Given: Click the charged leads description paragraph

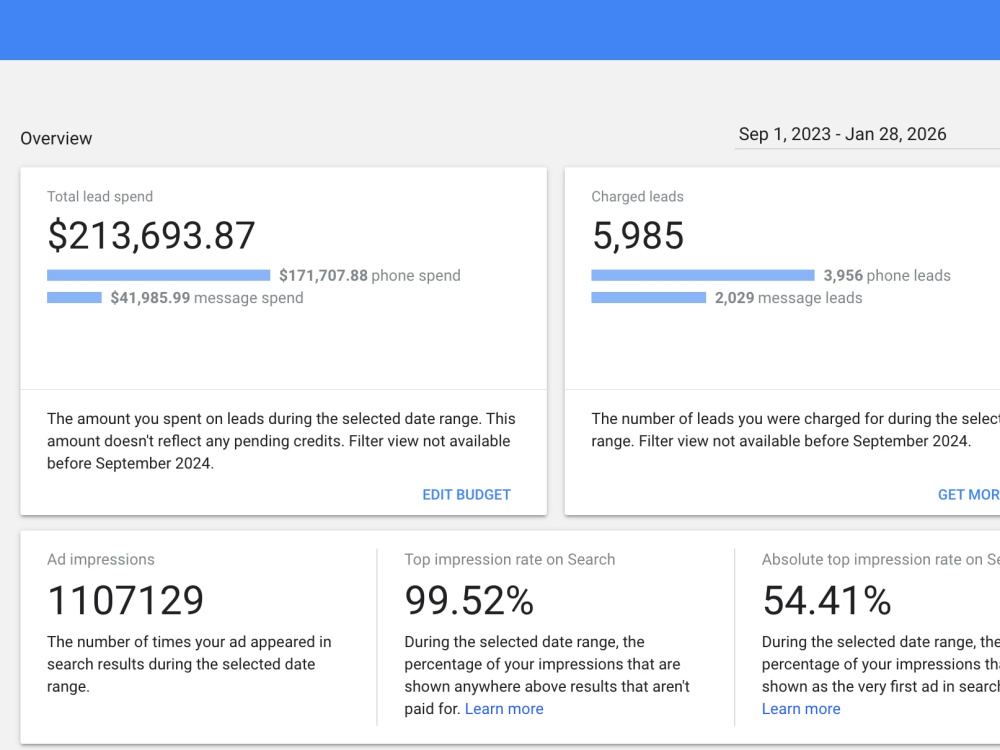Looking at the screenshot, I should click(795, 430).
